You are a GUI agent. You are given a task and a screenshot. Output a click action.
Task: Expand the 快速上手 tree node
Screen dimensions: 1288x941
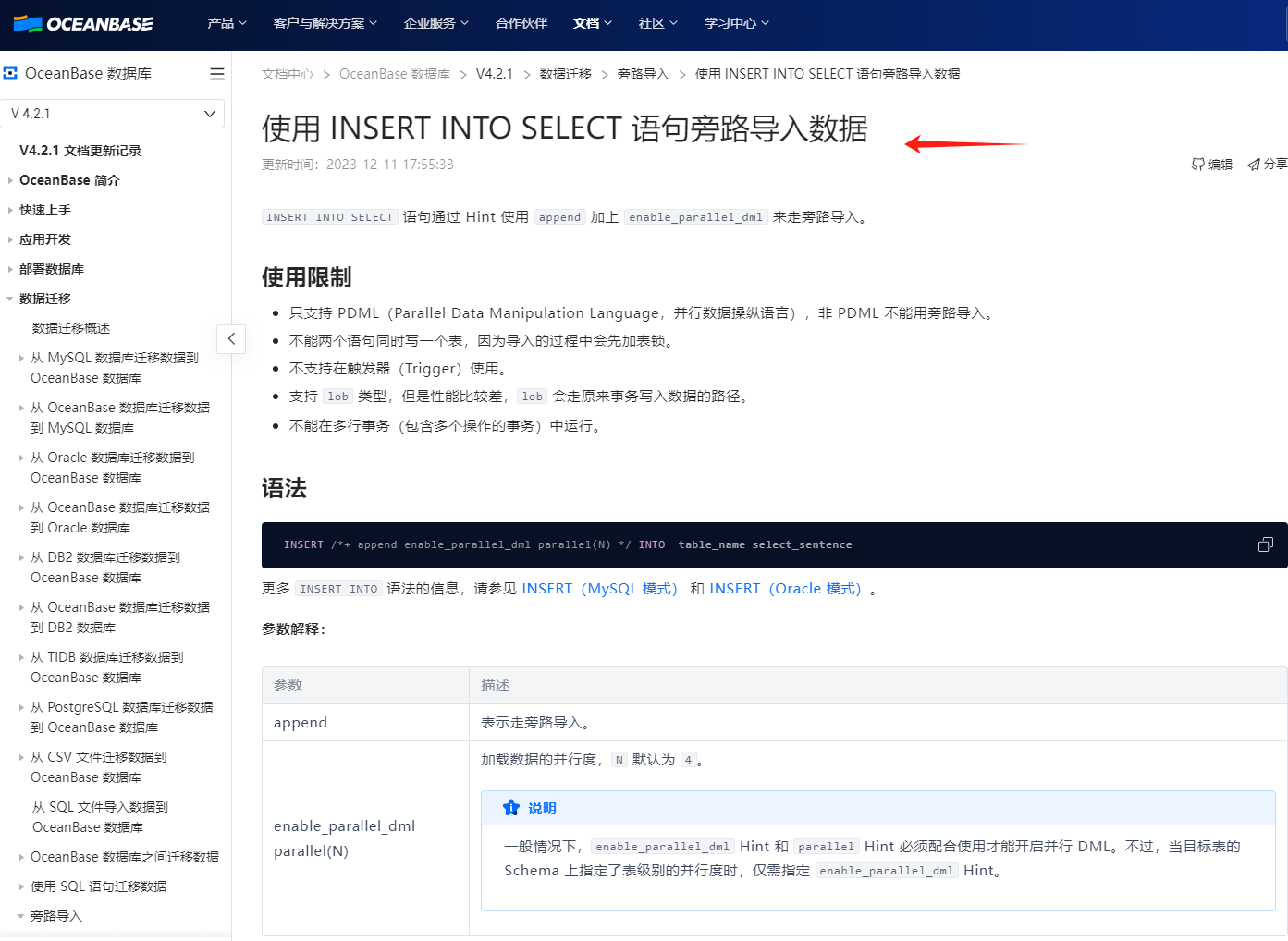tap(10, 210)
